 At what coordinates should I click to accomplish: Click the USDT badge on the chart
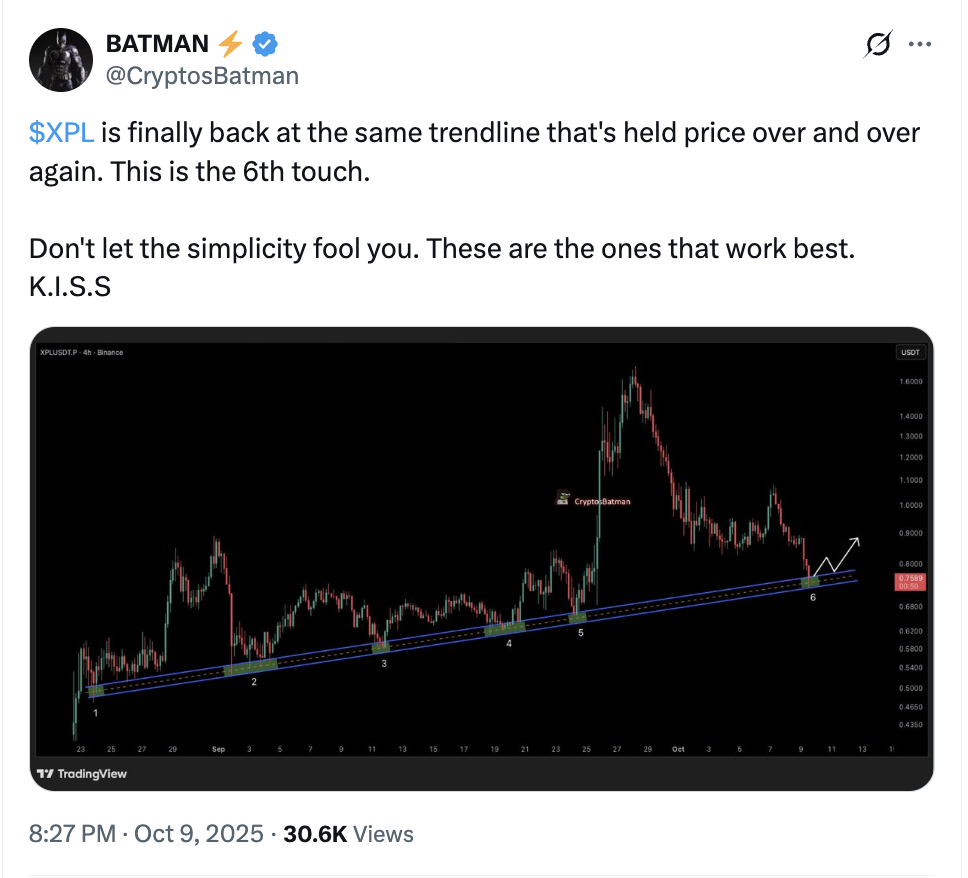pos(910,352)
